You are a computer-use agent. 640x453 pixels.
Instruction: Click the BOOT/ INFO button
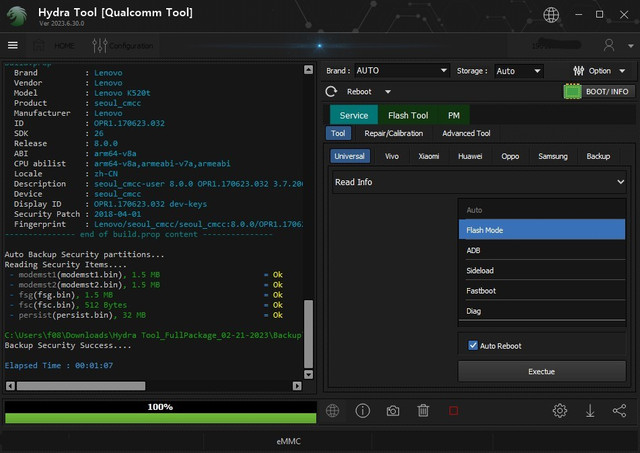coord(598,91)
